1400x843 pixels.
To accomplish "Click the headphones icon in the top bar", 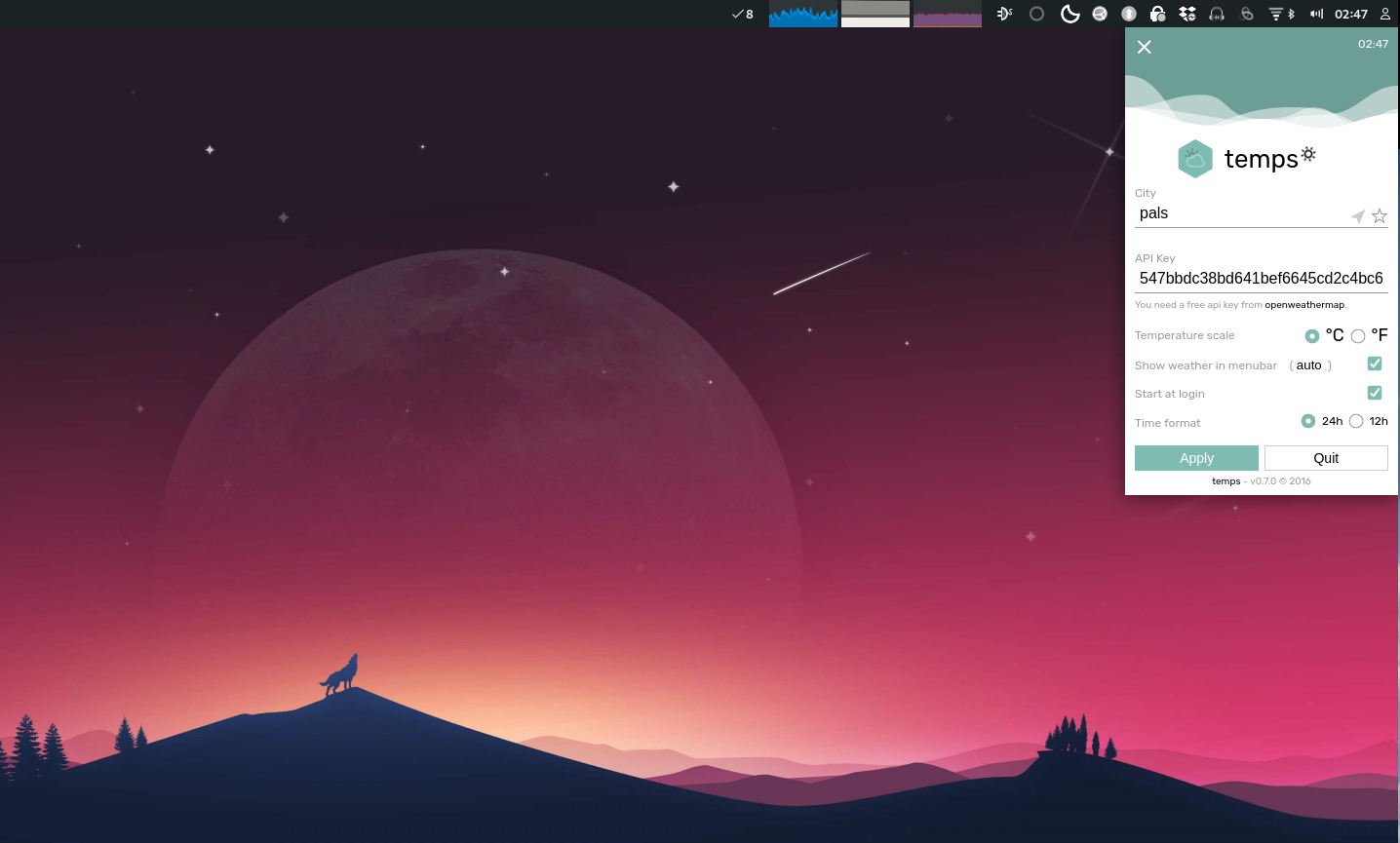I will (1216, 14).
